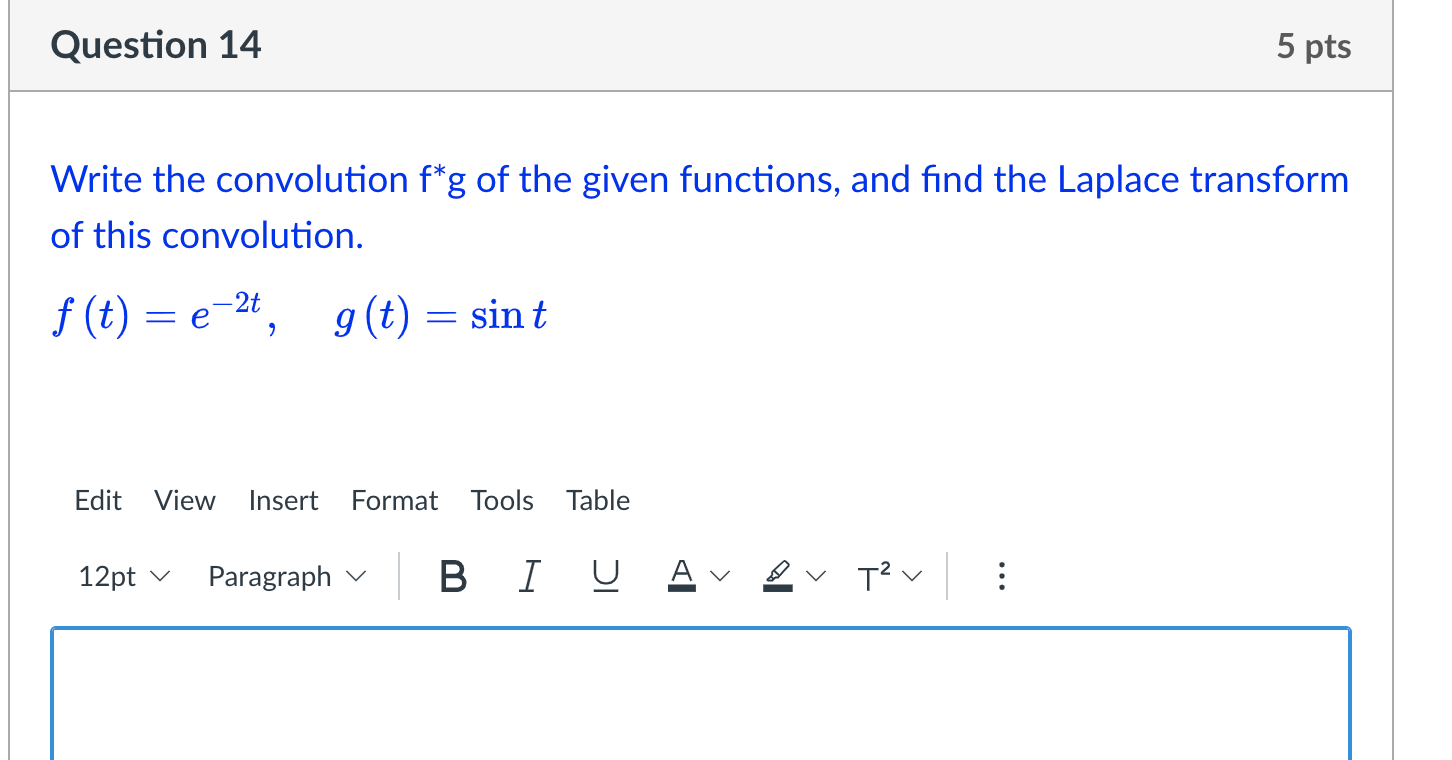Open the Paragraph style dropdown
Viewport: 1452px width, 760px height.
pyautogui.click(x=286, y=576)
